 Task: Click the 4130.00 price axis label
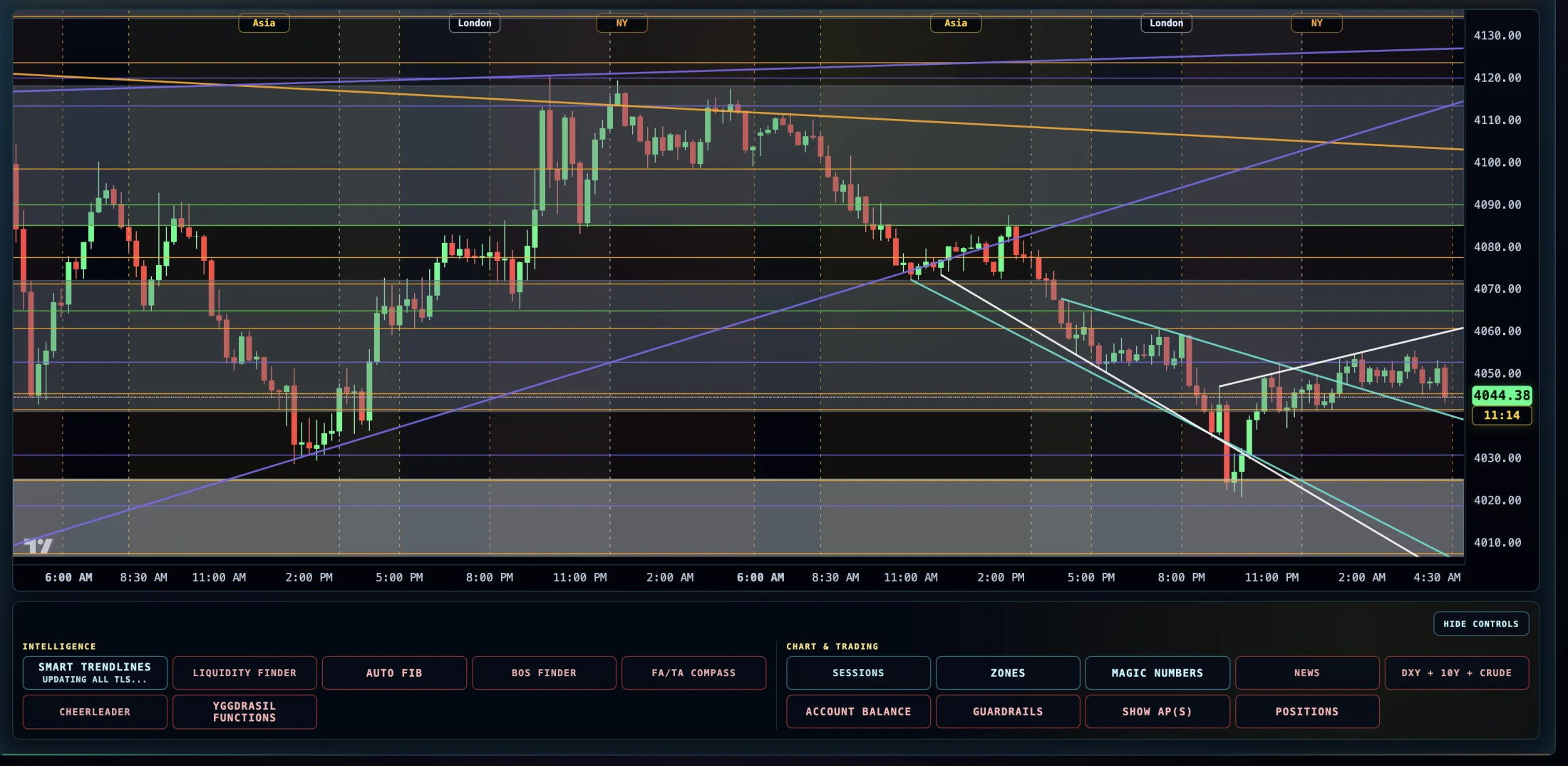[1497, 36]
